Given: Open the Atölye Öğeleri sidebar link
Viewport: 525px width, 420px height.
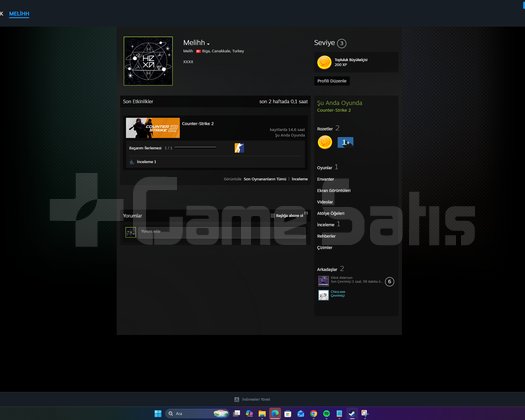Looking at the screenshot, I should click(330, 213).
